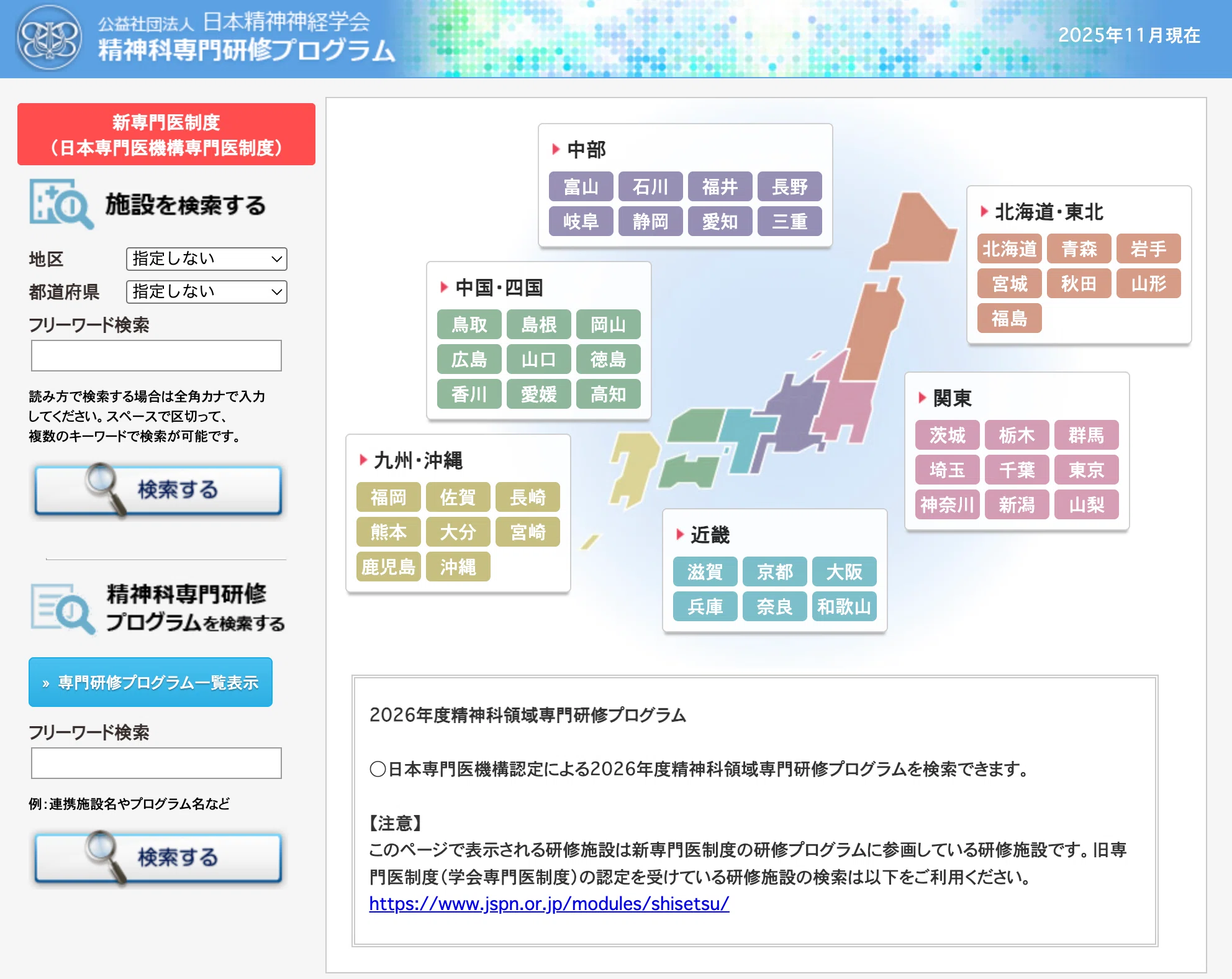Click the facility free-word search input field
This screenshot has height=979, width=1232.
tap(156, 355)
